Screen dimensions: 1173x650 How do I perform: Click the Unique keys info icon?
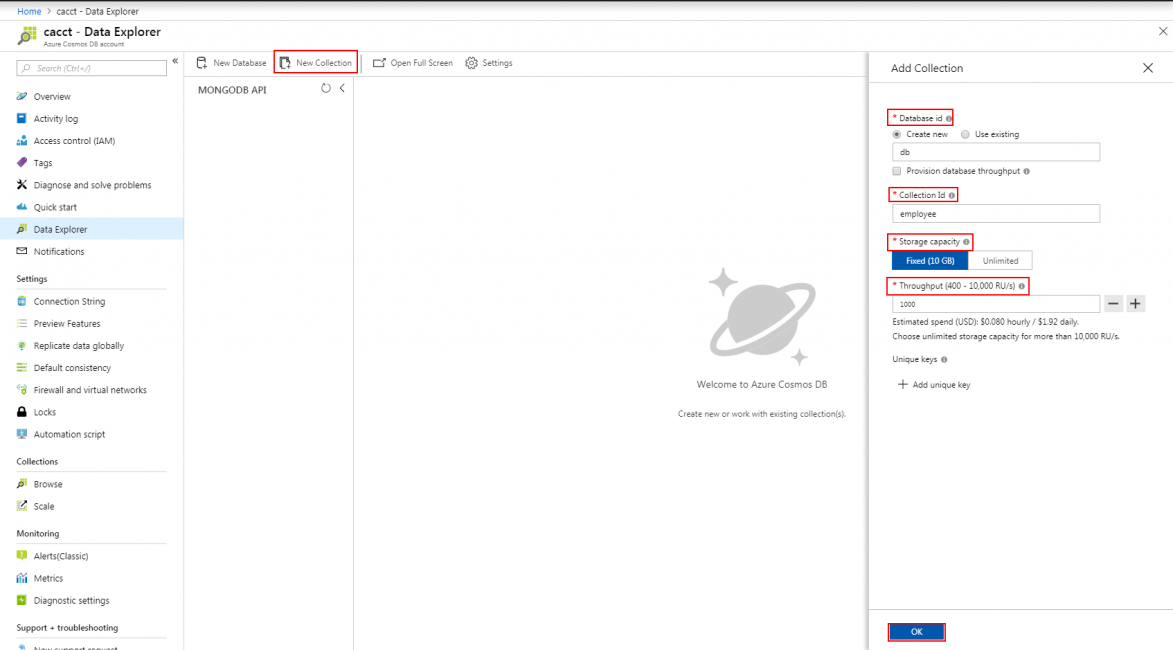click(944, 360)
